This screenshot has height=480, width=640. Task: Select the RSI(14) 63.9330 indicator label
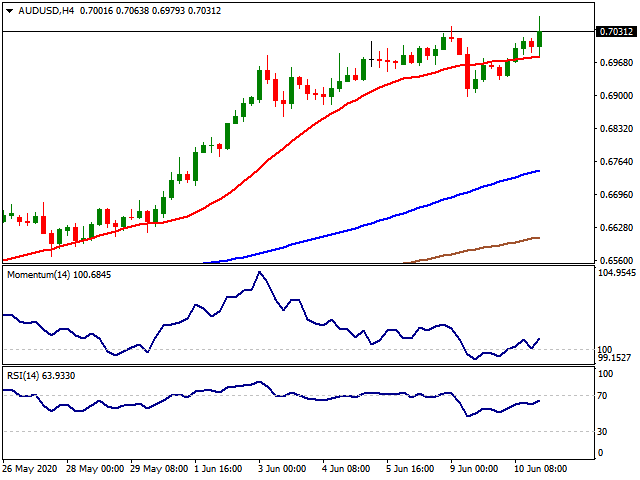(41, 376)
